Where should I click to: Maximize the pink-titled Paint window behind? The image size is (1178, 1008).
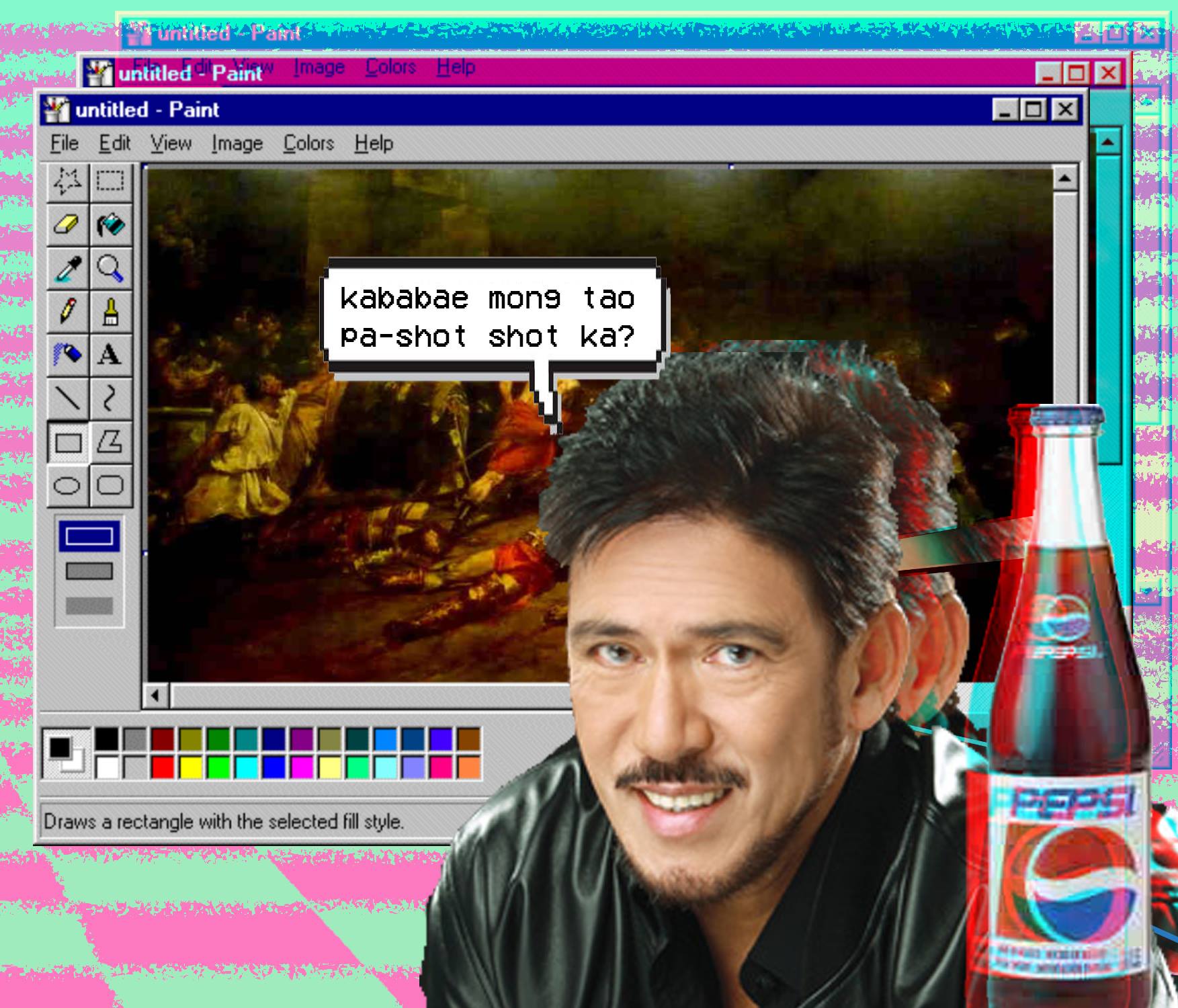coord(1077,73)
